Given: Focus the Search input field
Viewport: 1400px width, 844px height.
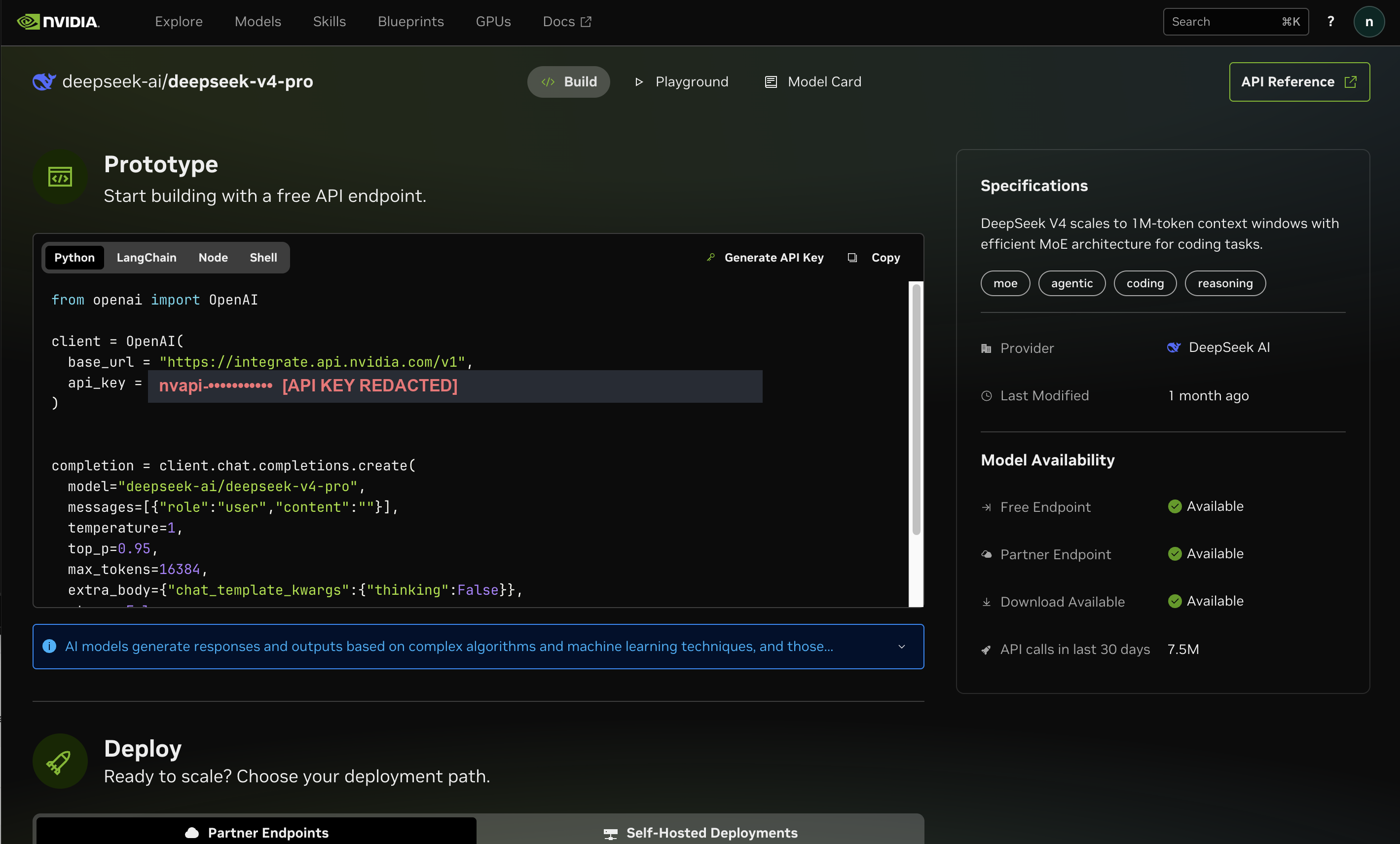Looking at the screenshot, I should (1236, 22).
